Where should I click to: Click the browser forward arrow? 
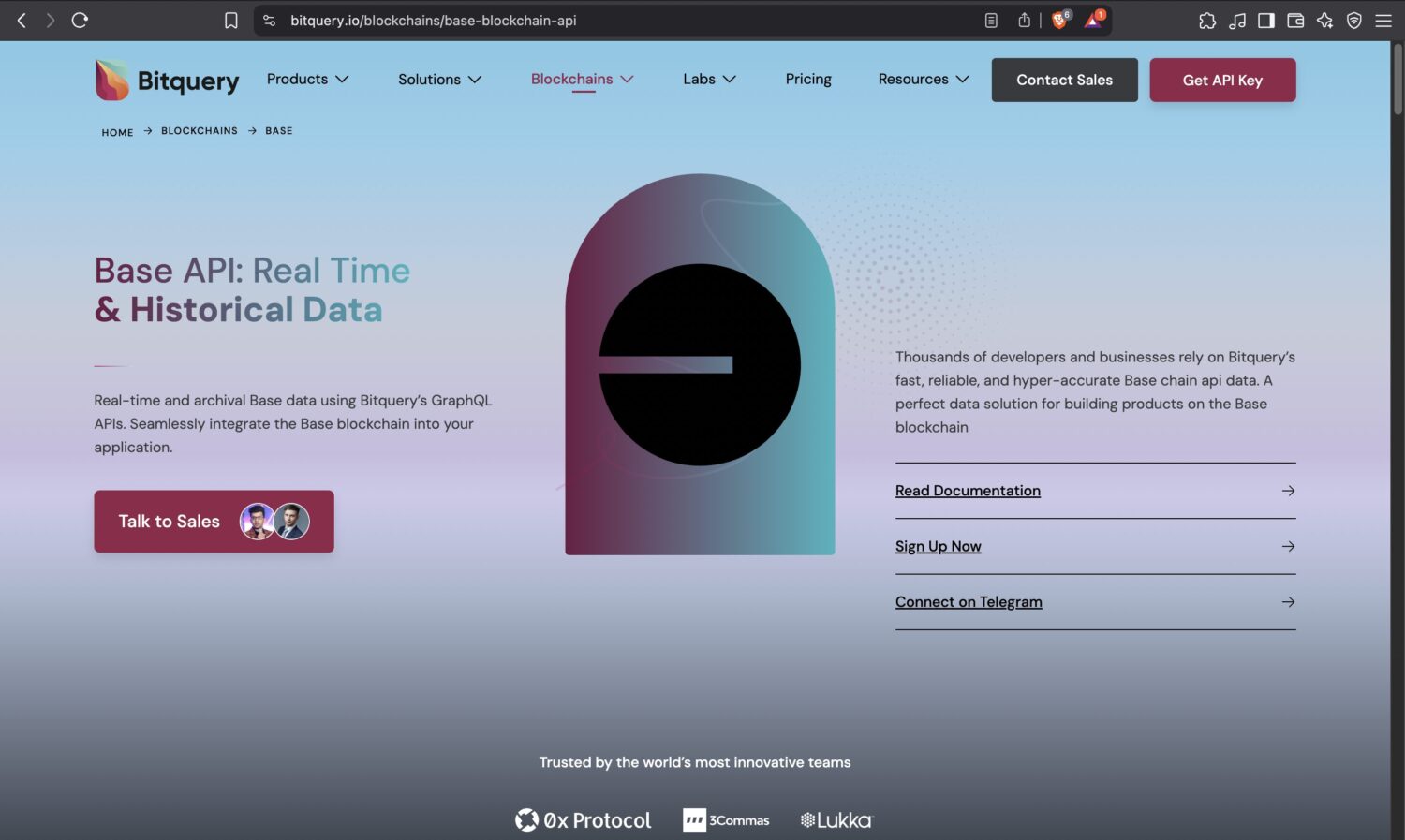click(51, 20)
